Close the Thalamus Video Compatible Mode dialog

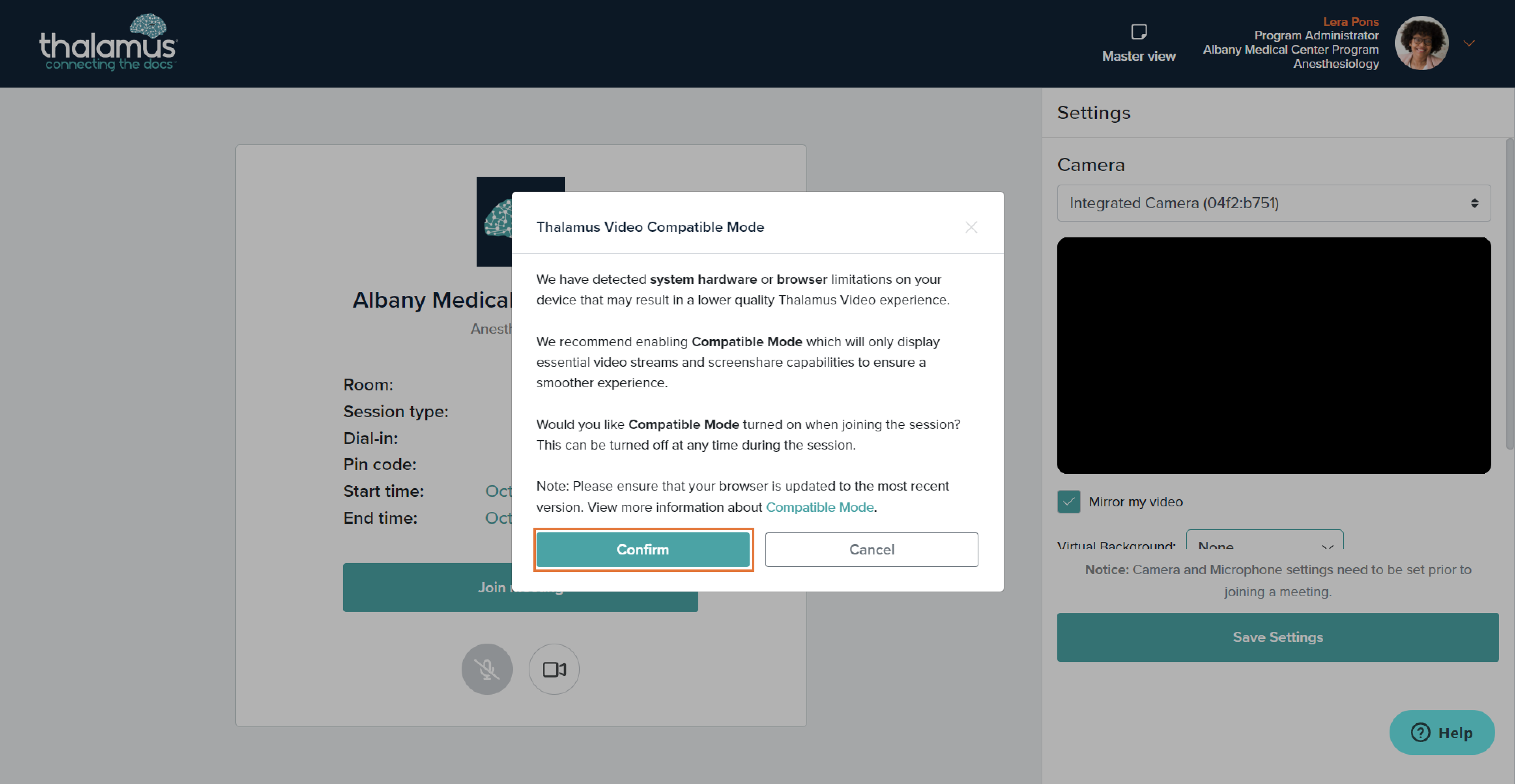[x=971, y=228]
